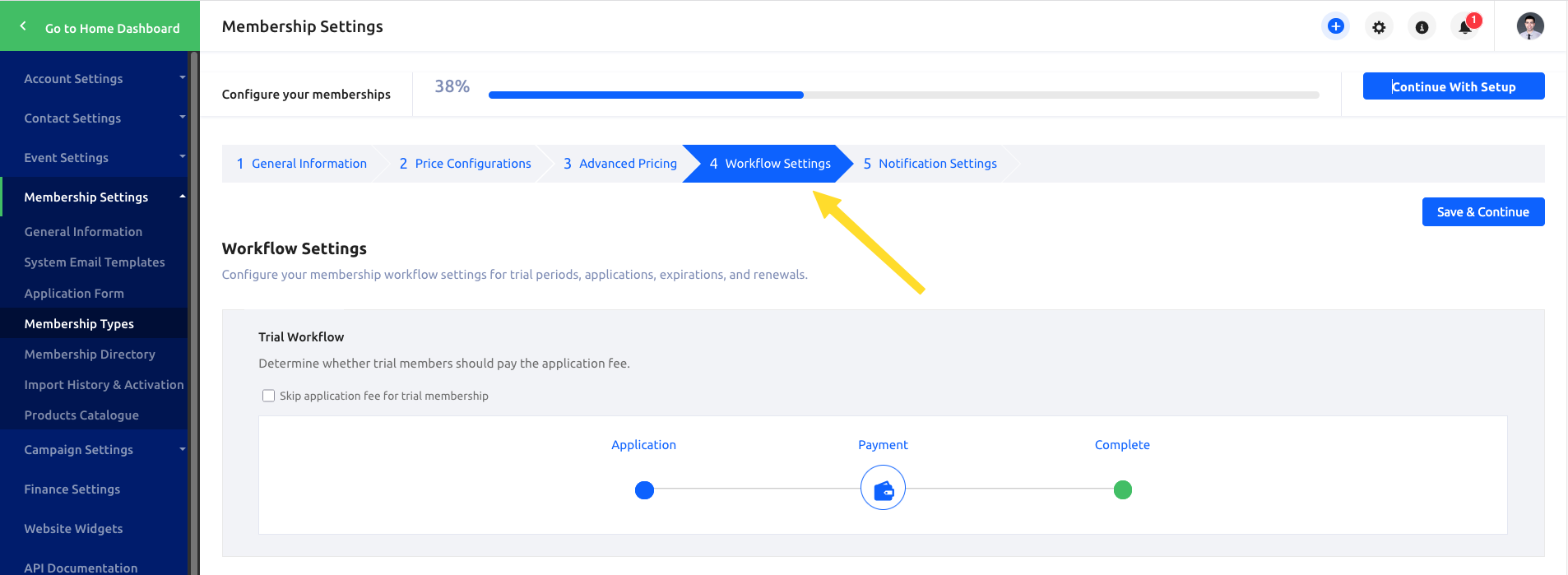
Task: Click the info circle icon
Action: click(x=1422, y=27)
